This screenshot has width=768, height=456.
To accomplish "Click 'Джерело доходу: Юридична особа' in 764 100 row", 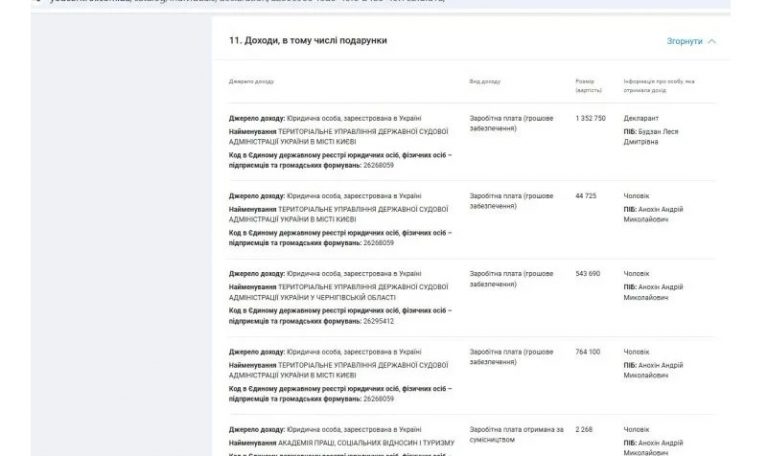I will pyautogui.click(x=325, y=352).
